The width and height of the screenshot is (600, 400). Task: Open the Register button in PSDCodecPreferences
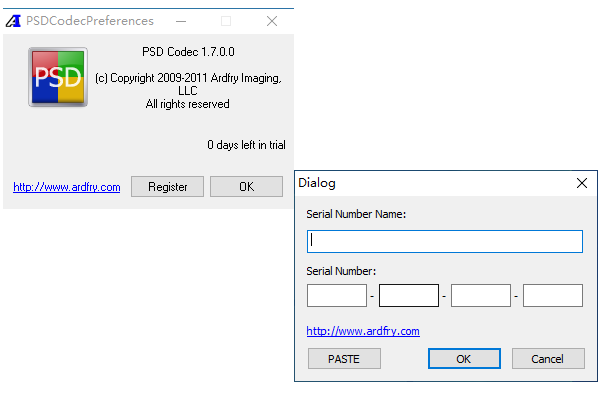167,186
